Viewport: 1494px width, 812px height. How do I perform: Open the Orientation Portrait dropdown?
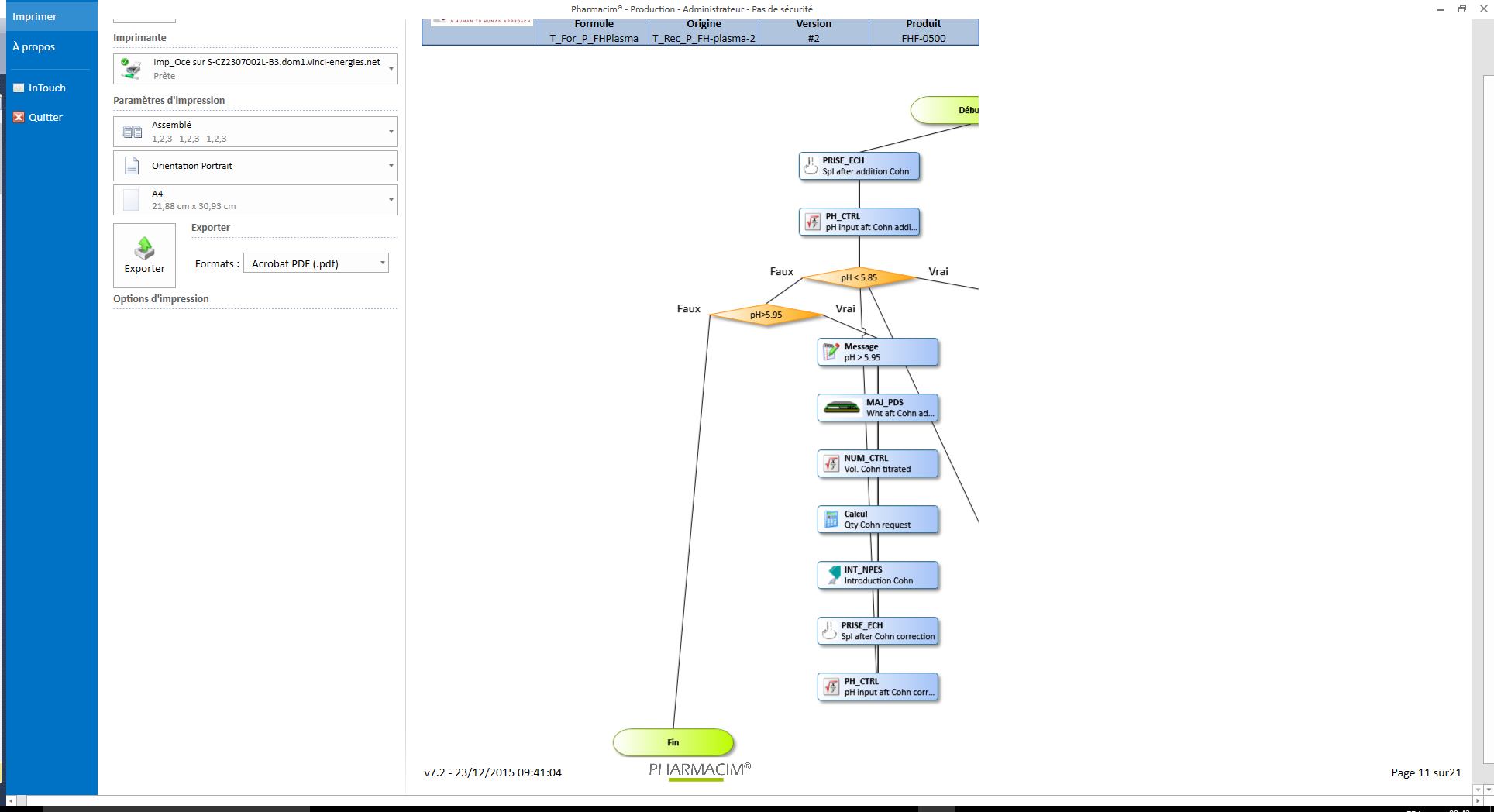pos(391,166)
